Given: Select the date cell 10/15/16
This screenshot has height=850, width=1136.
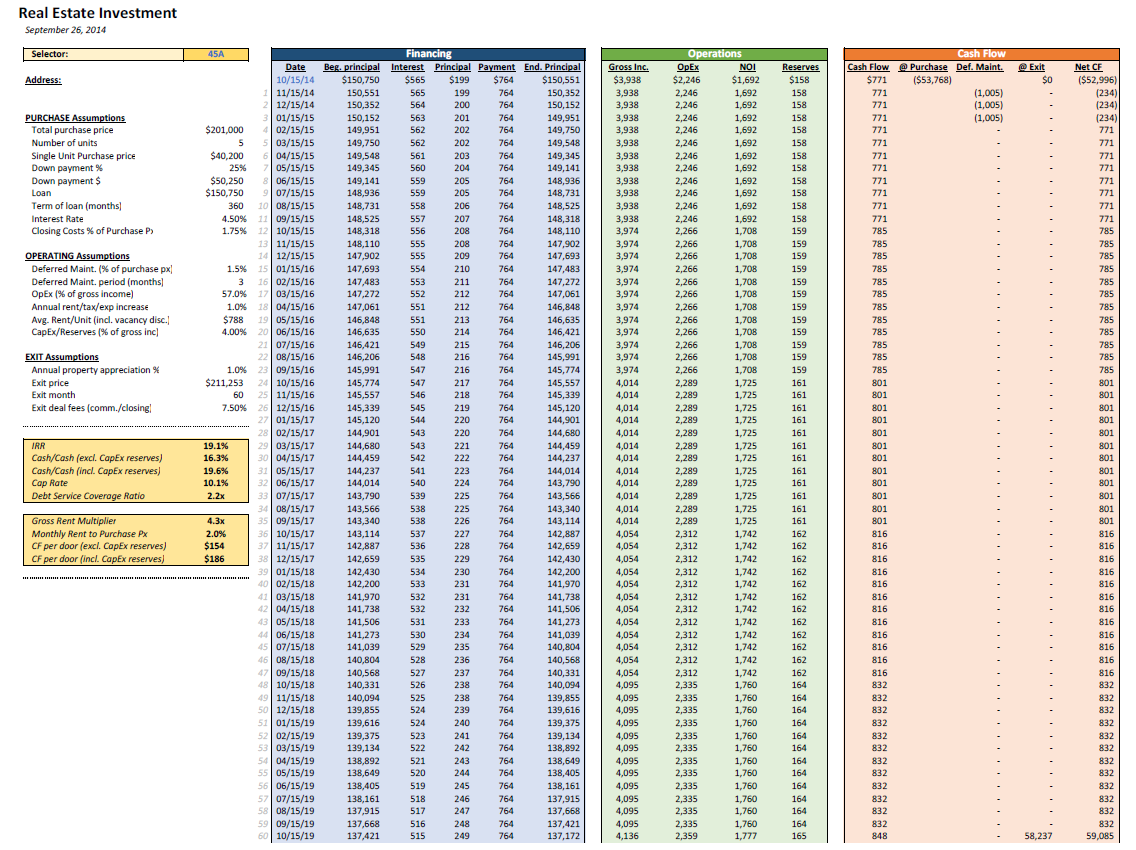Looking at the screenshot, I should coord(295,383).
